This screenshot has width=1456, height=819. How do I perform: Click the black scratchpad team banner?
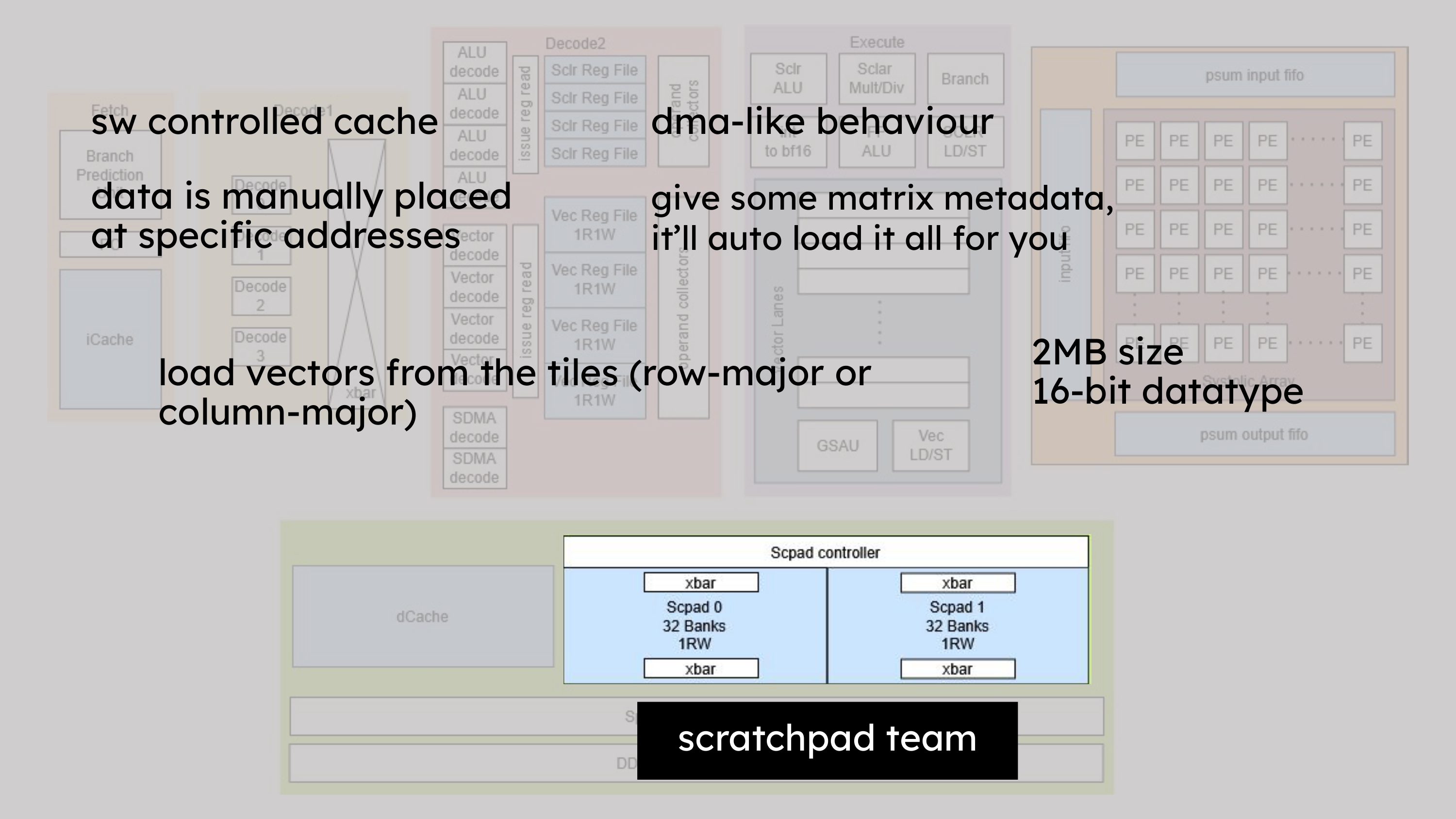[827, 740]
